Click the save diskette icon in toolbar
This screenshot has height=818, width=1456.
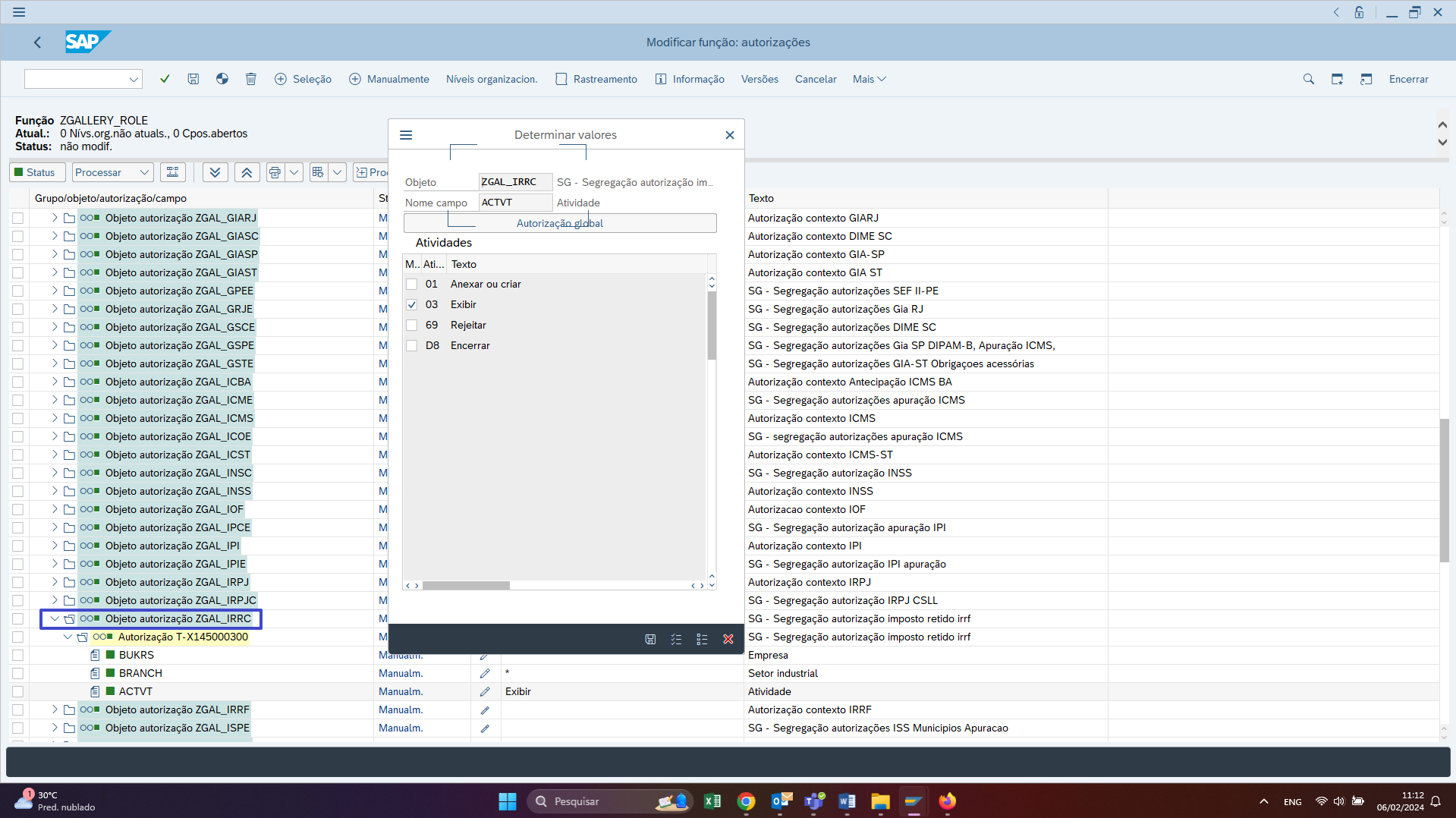(193, 79)
